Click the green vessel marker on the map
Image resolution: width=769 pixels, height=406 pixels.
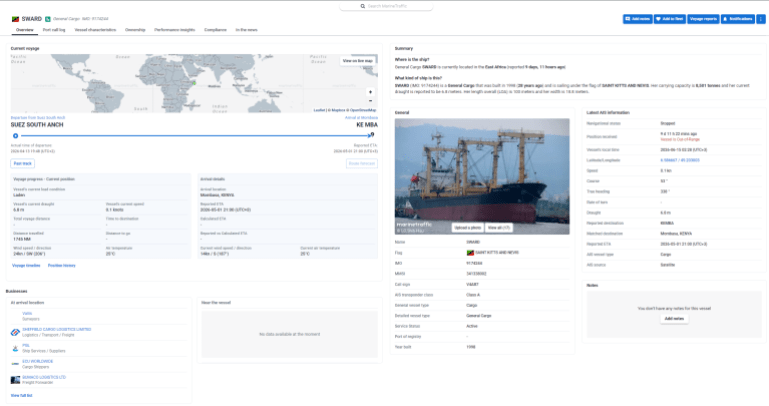194,83
